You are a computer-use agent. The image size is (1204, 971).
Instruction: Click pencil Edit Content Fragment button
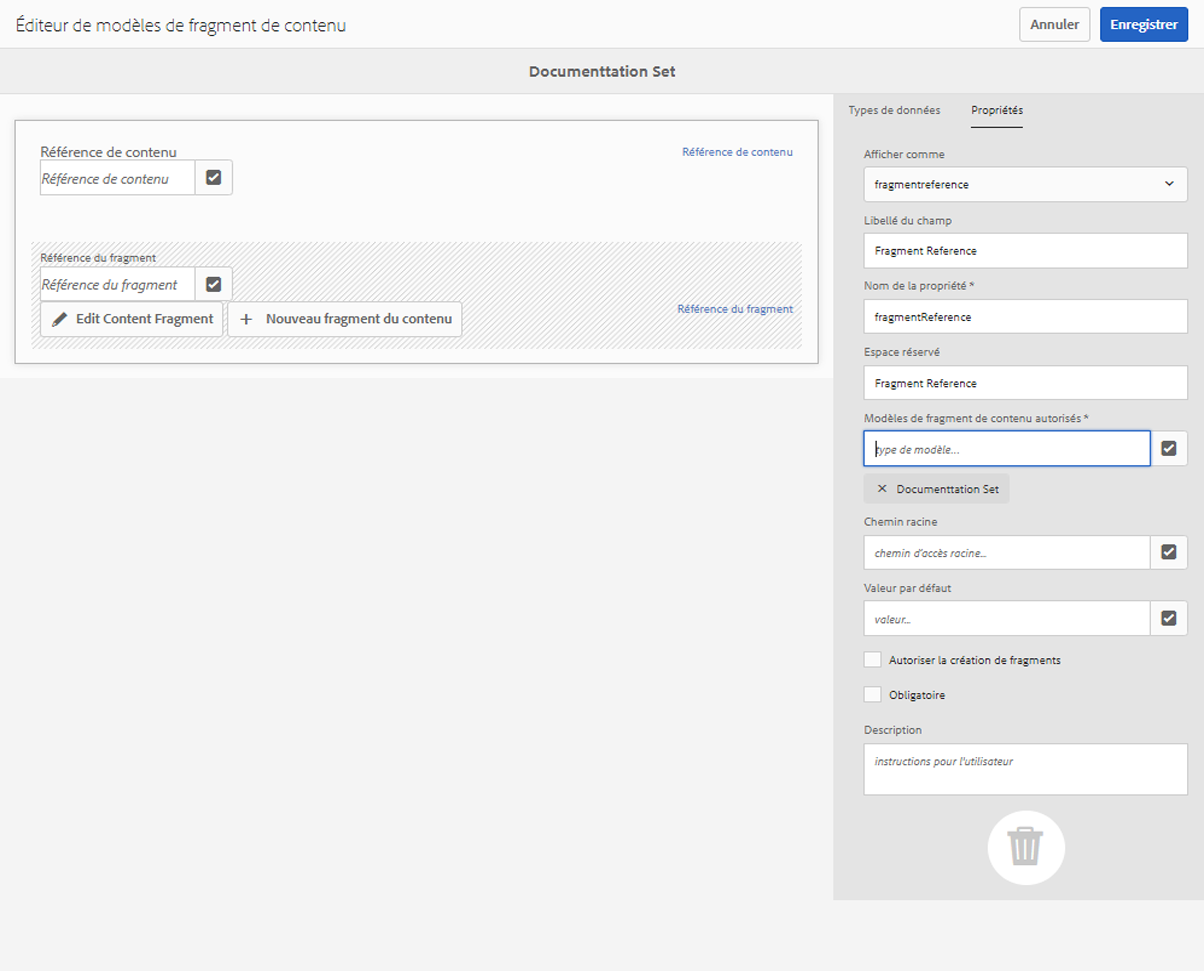tap(132, 319)
